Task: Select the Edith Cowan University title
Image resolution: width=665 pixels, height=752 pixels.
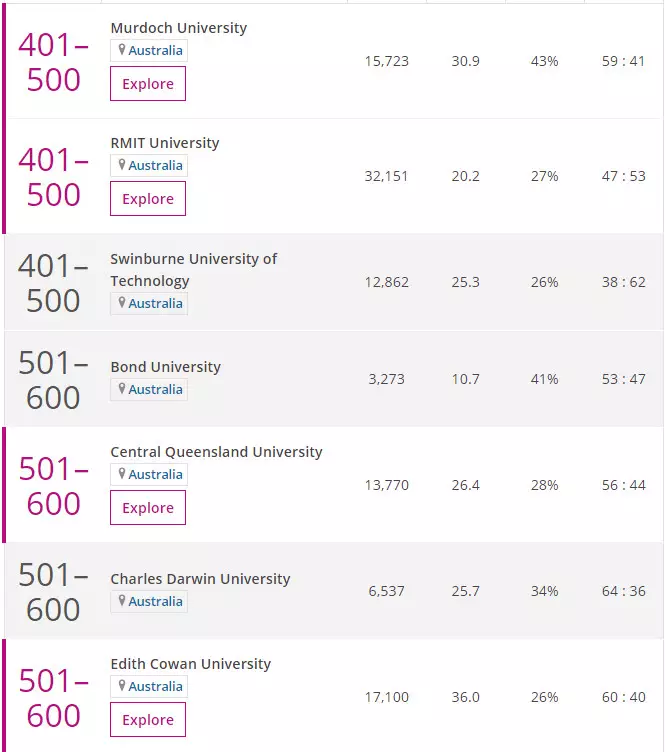Action: pyautogui.click(x=190, y=664)
